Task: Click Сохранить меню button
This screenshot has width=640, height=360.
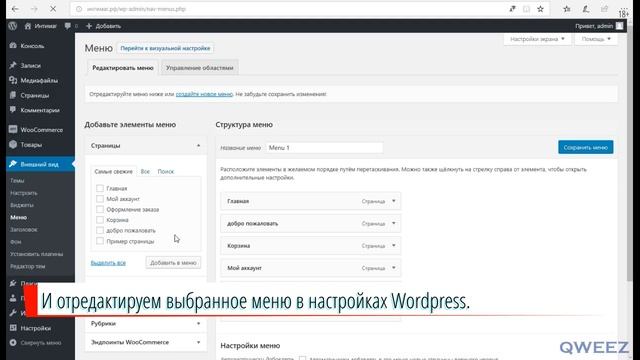Action: click(x=585, y=147)
